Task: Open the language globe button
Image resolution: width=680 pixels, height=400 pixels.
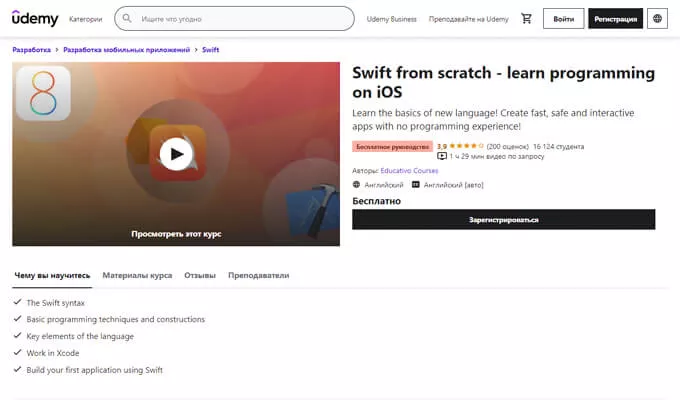Action: coord(657,19)
